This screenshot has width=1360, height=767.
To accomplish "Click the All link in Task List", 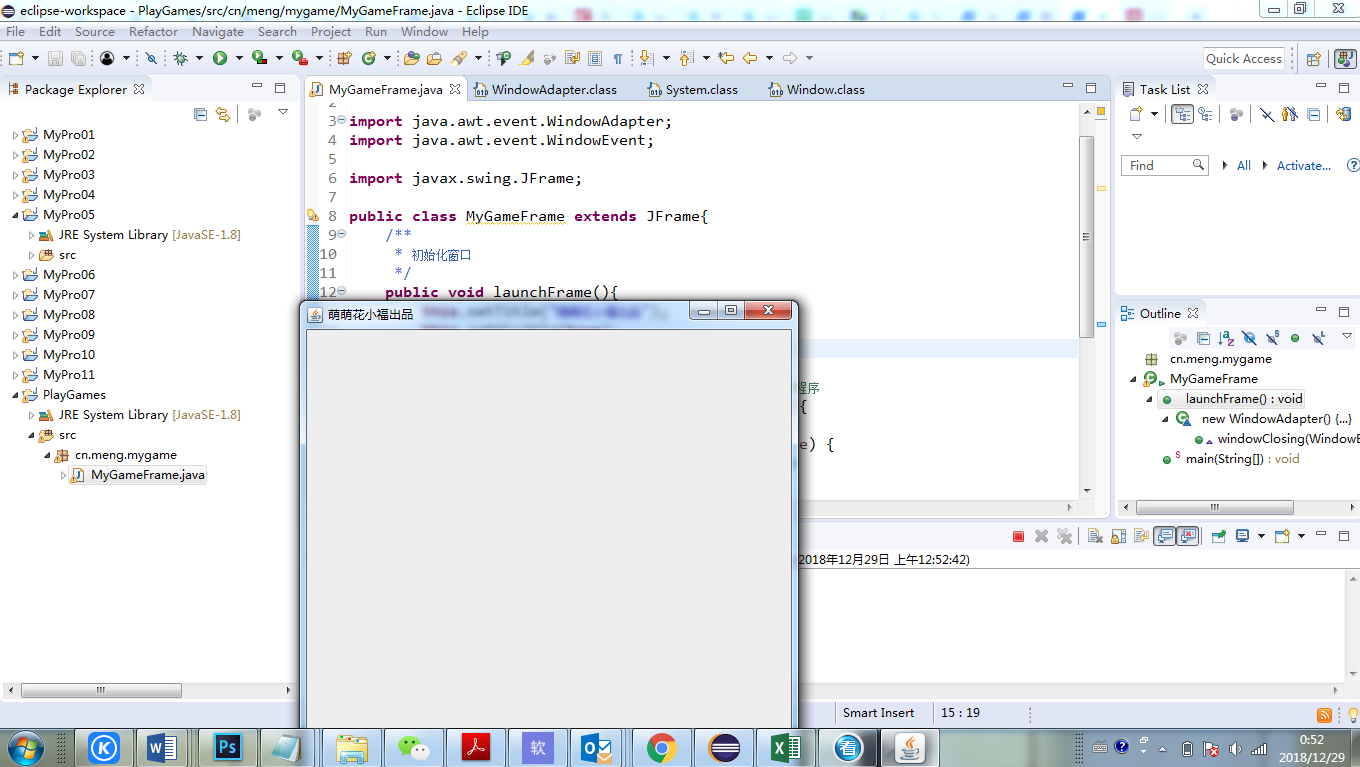I will 1243,166.
